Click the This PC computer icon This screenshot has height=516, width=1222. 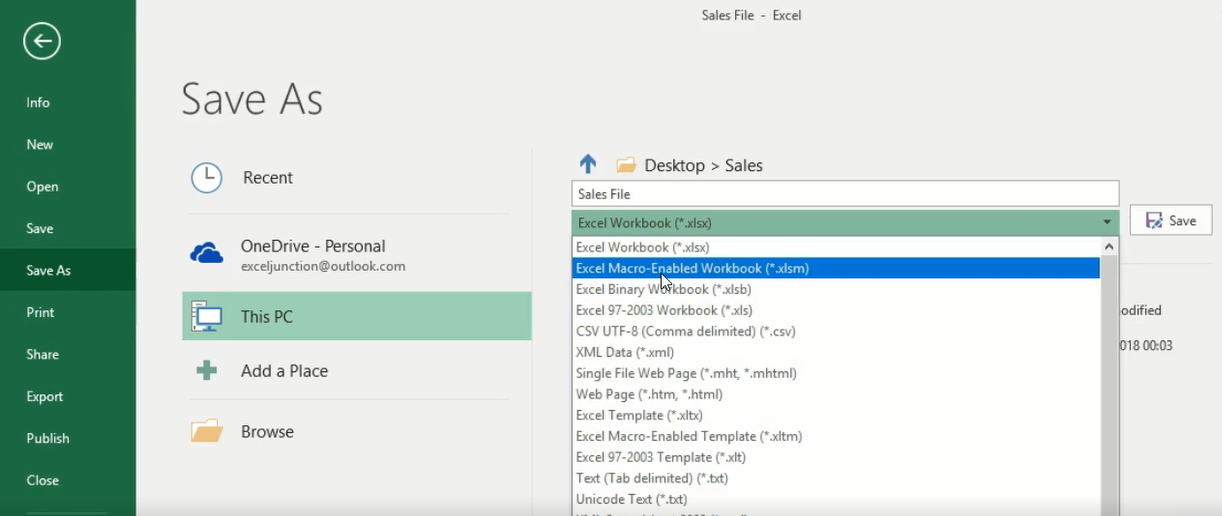[x=206, y=316]
